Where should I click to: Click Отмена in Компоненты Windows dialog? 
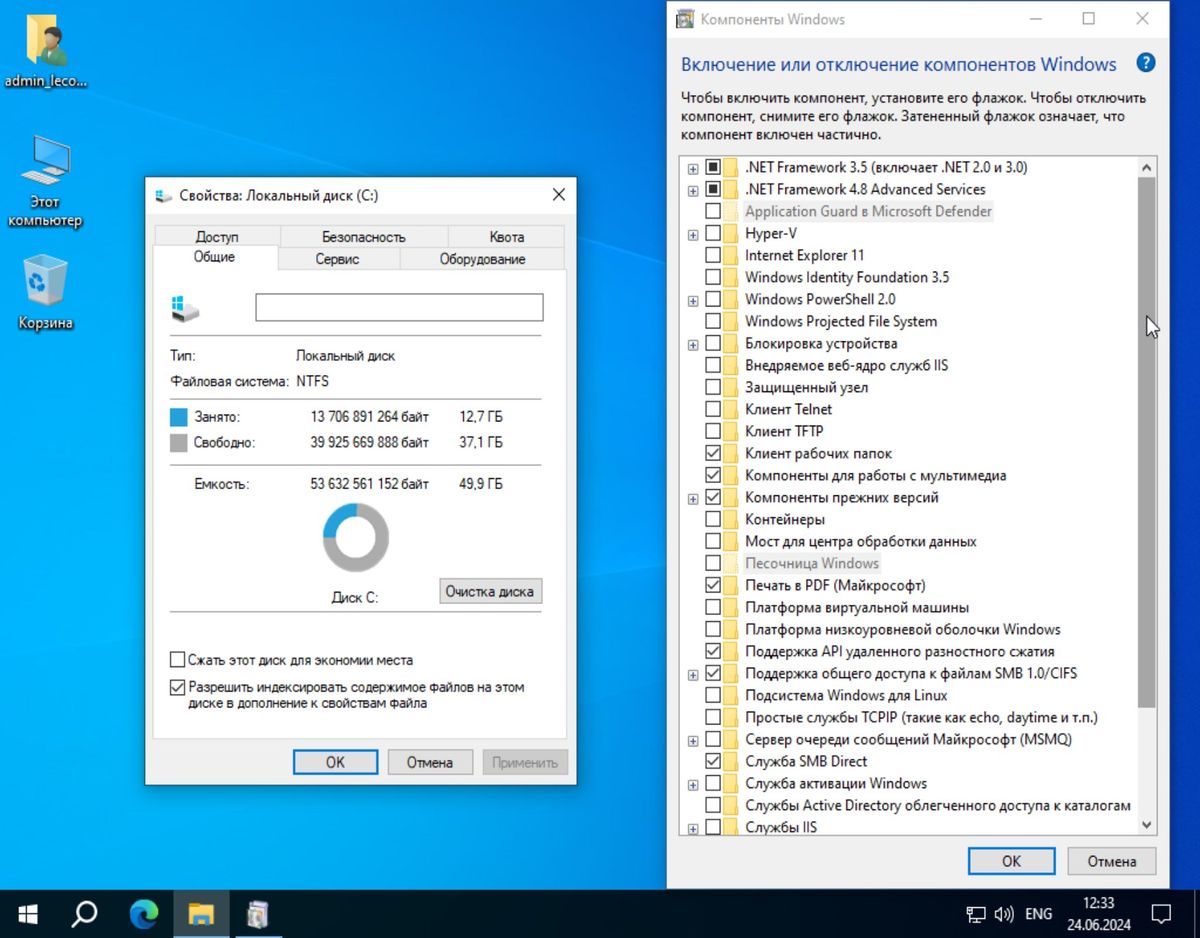tap(1112, 860)
